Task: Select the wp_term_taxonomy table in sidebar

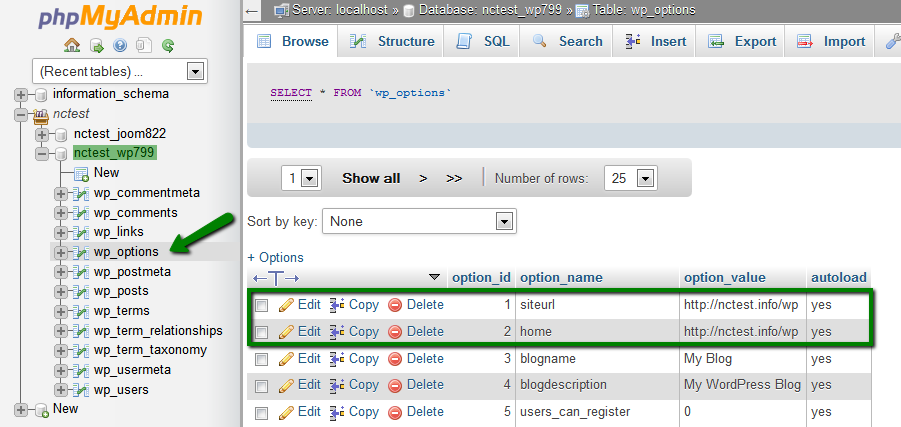Action: 151,350
